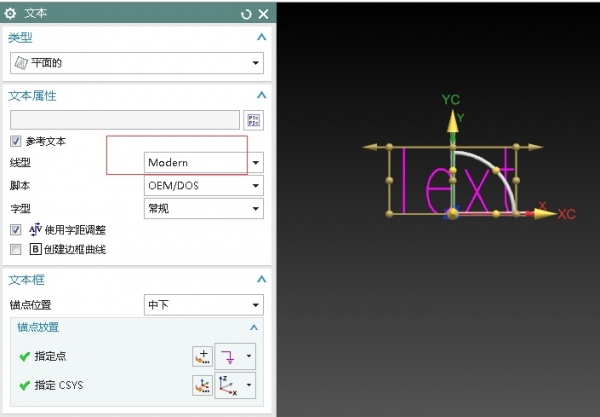Click the reset dialog icon

pos(246,14)
